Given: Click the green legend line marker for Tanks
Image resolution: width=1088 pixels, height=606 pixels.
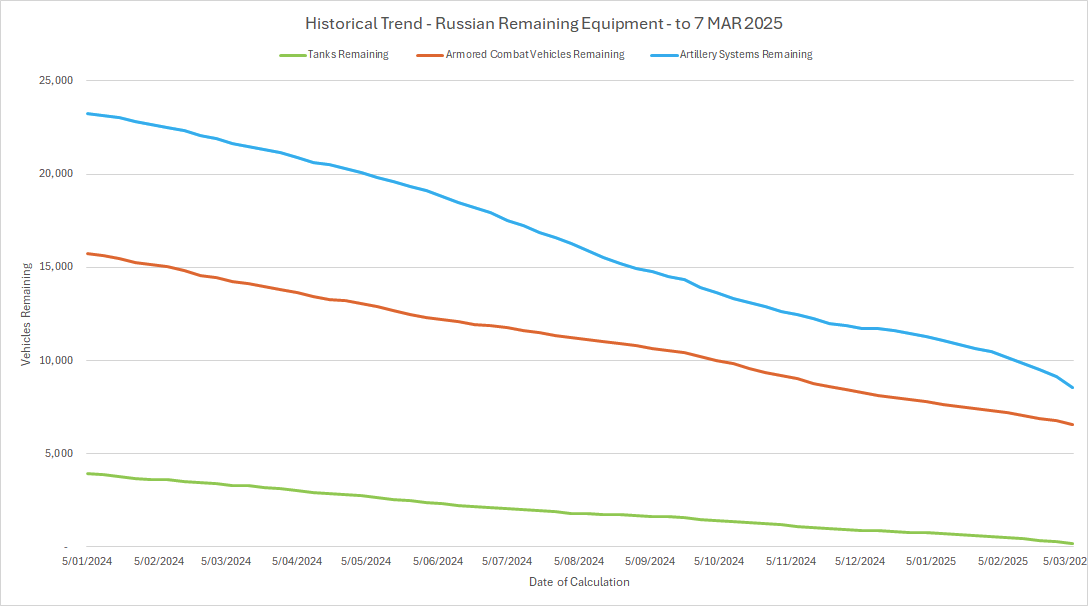Looking at the screenshot, I should [291, 55].
